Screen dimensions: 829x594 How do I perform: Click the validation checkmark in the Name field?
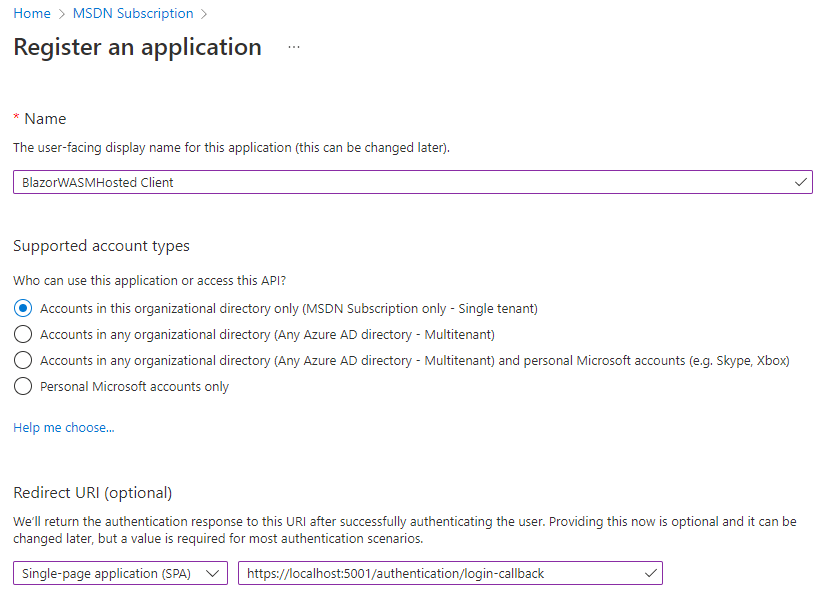click(x=800, y=182)
